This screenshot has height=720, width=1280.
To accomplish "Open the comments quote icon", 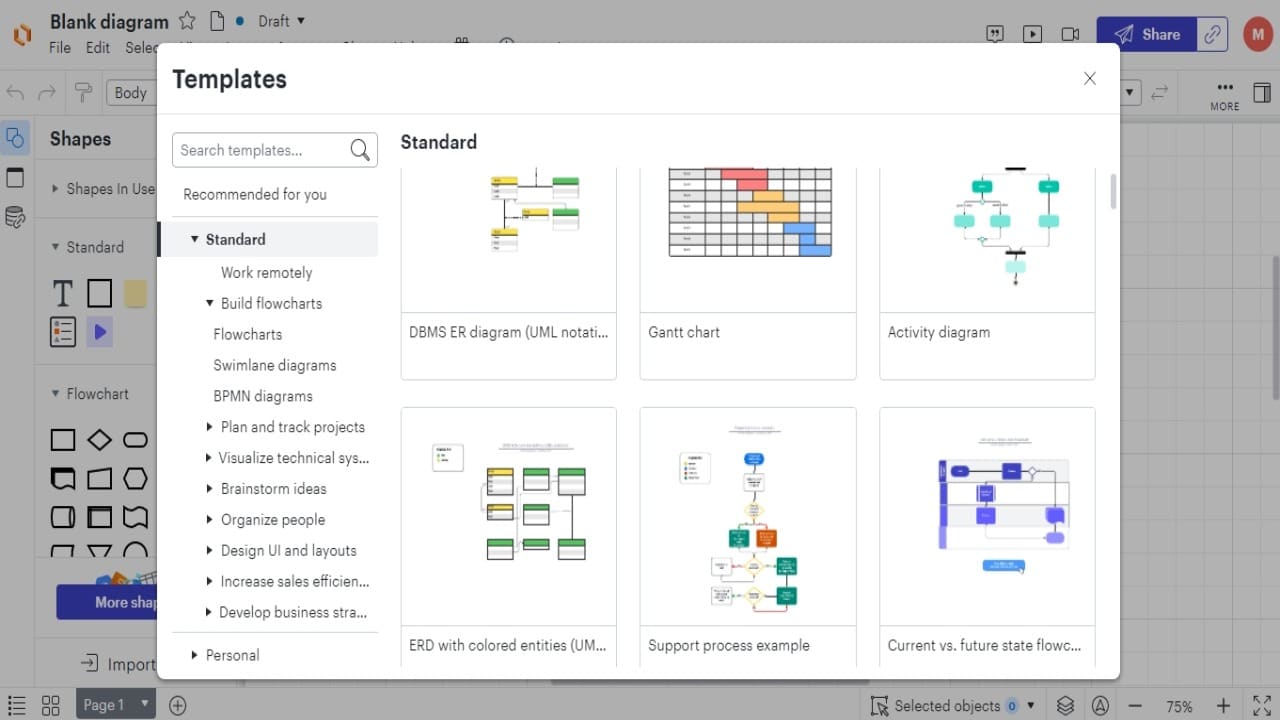I will [995, 34].
